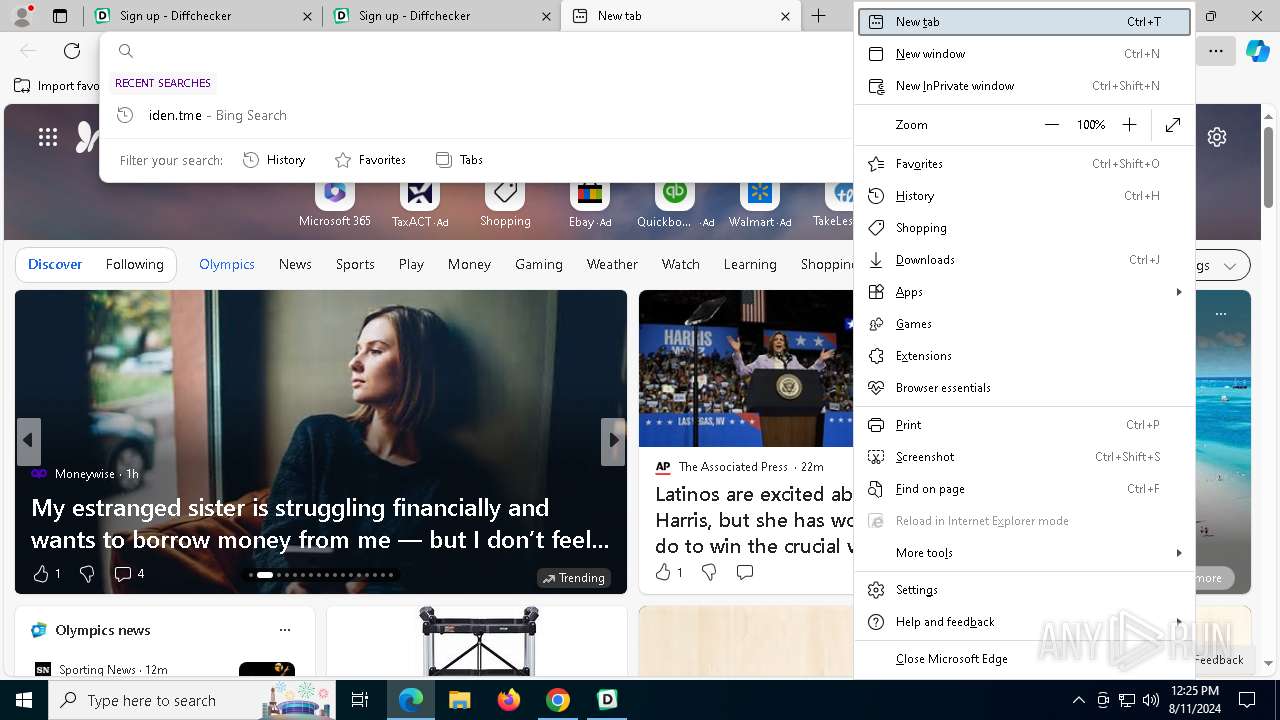The height and width of the screenshot is (720, 1280).
Task: Open Games menu entry
Action: [1024, 324]
